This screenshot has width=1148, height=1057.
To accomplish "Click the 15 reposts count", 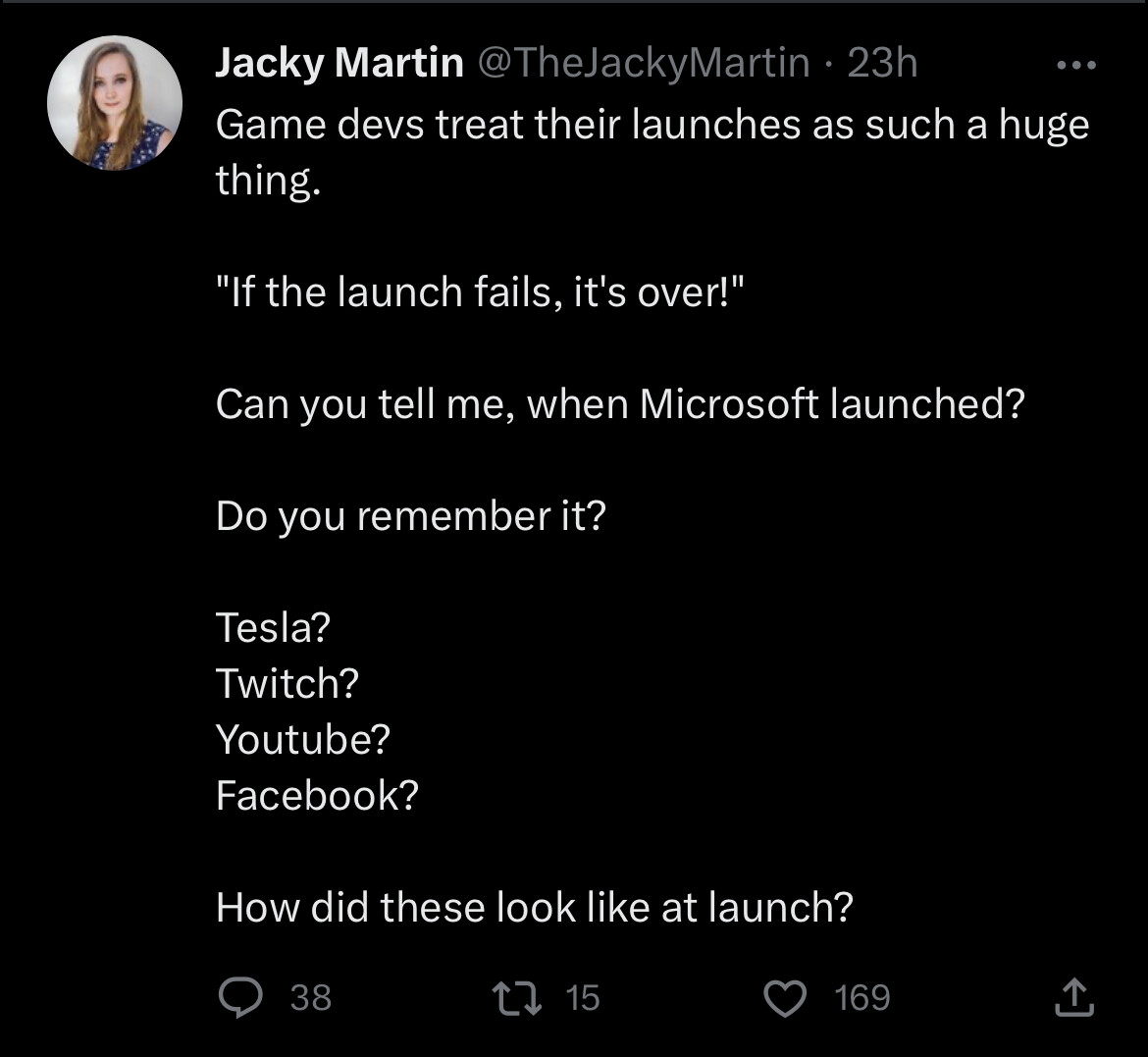I will (582, 997).
